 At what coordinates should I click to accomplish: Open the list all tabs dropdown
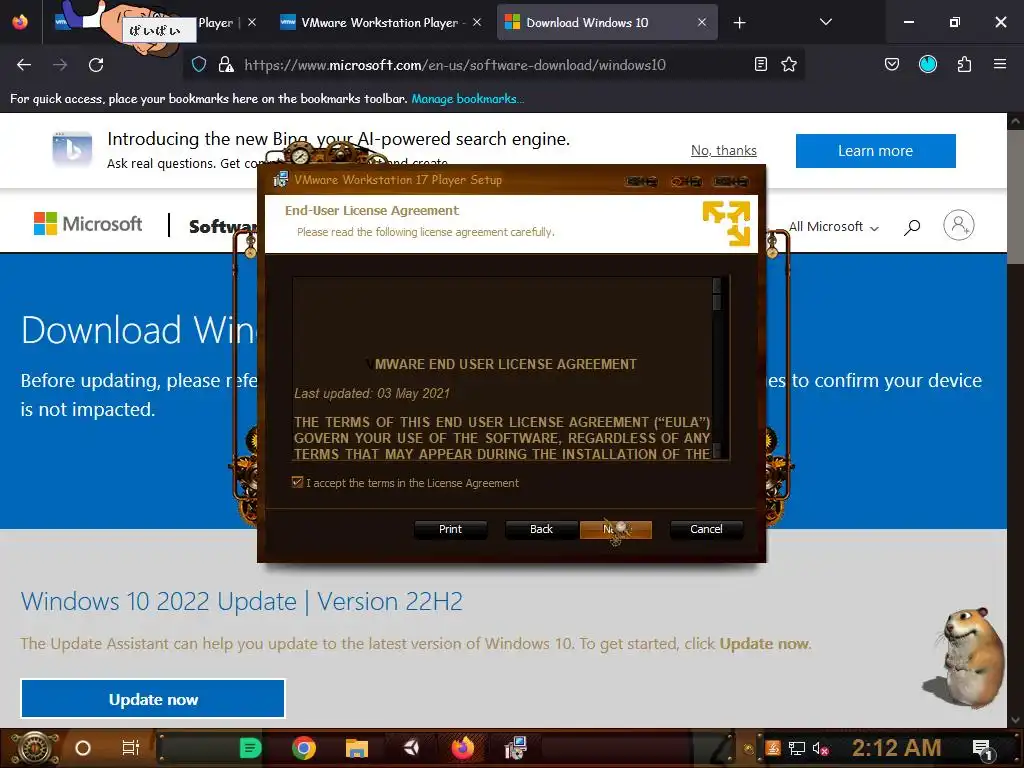pos(825,22)
